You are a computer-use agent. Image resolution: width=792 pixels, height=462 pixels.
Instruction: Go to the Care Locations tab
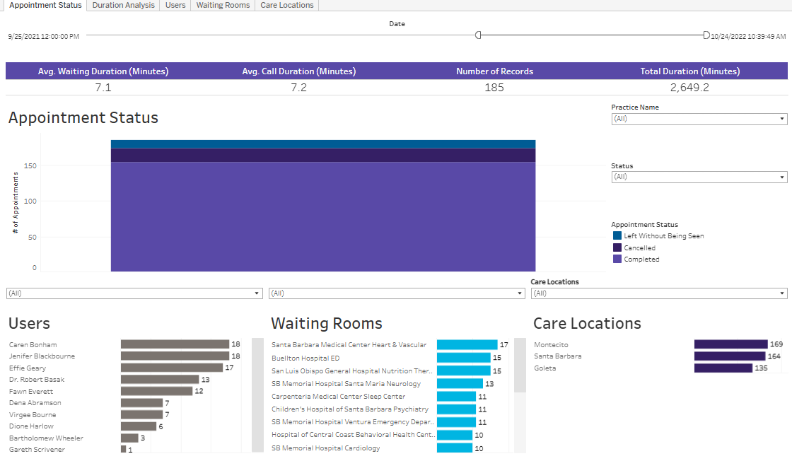[287, 6]
